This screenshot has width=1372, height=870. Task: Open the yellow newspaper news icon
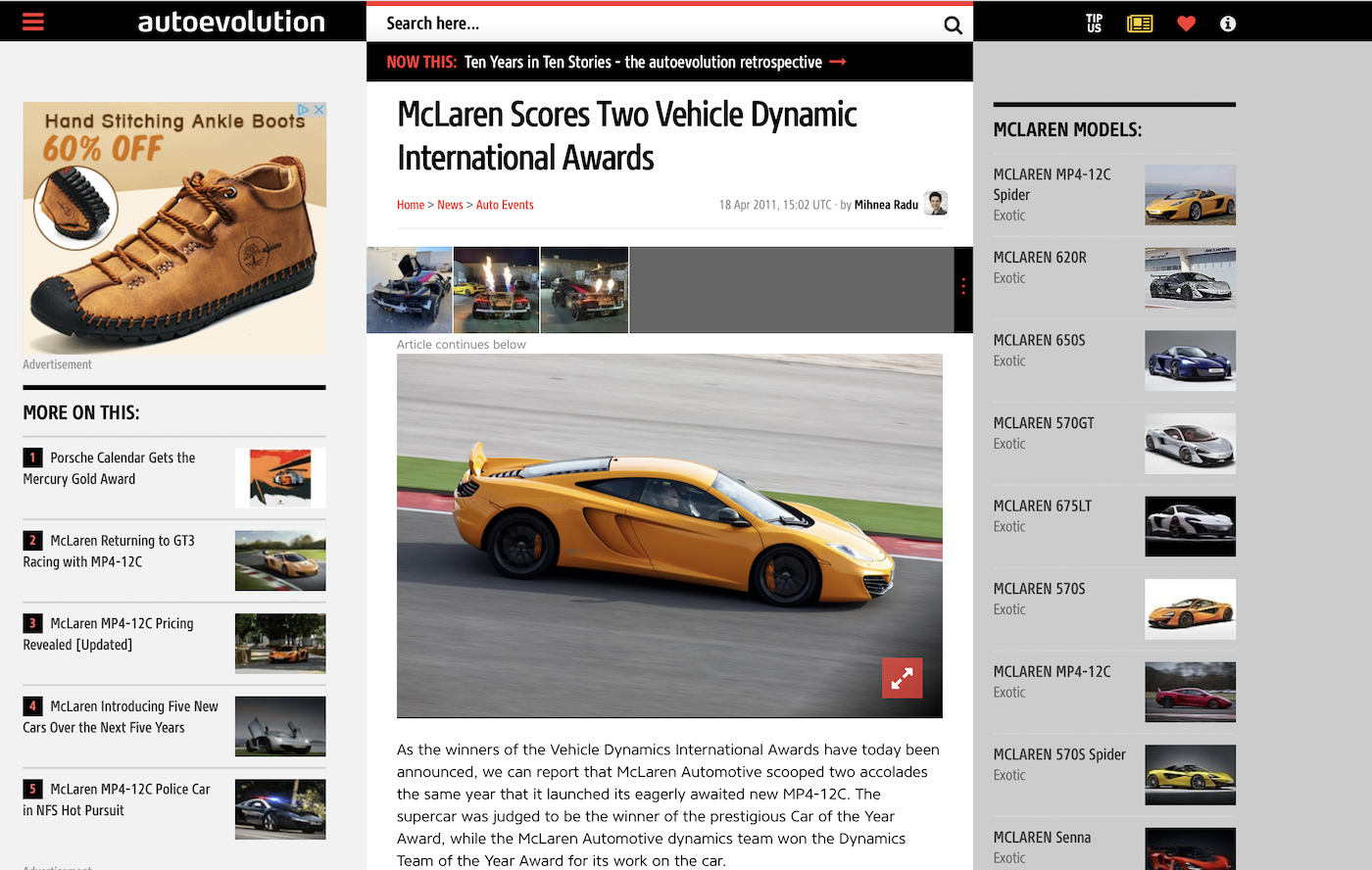1140,24
